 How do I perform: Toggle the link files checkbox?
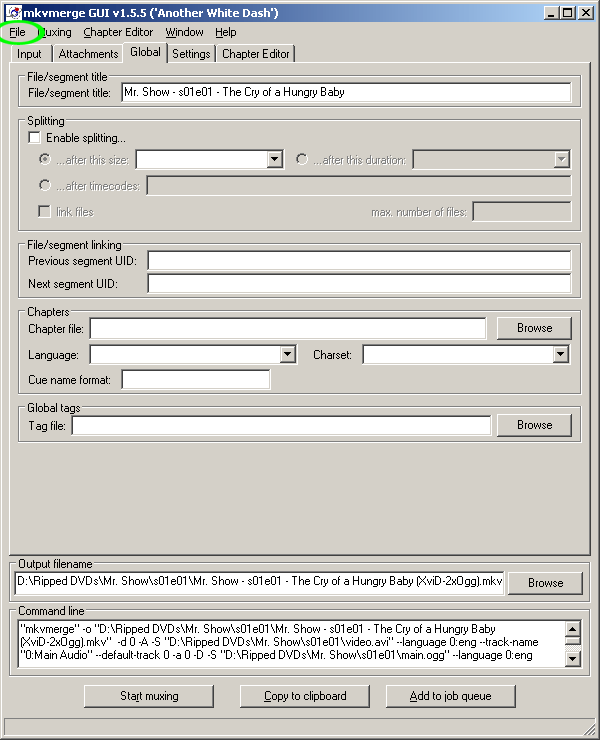[x=44, y=211]
